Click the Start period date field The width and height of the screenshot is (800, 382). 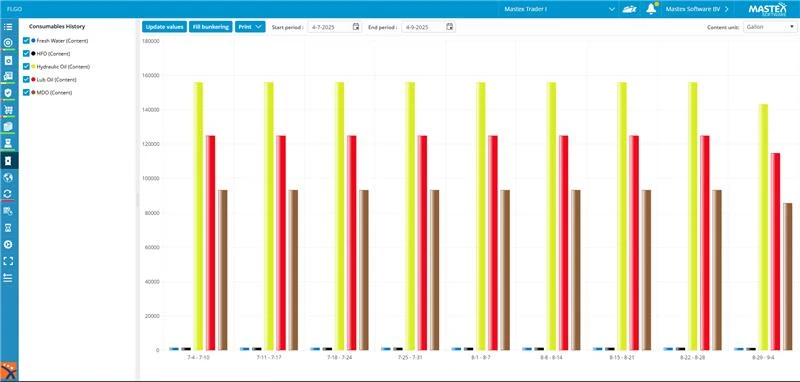[335, 27]
